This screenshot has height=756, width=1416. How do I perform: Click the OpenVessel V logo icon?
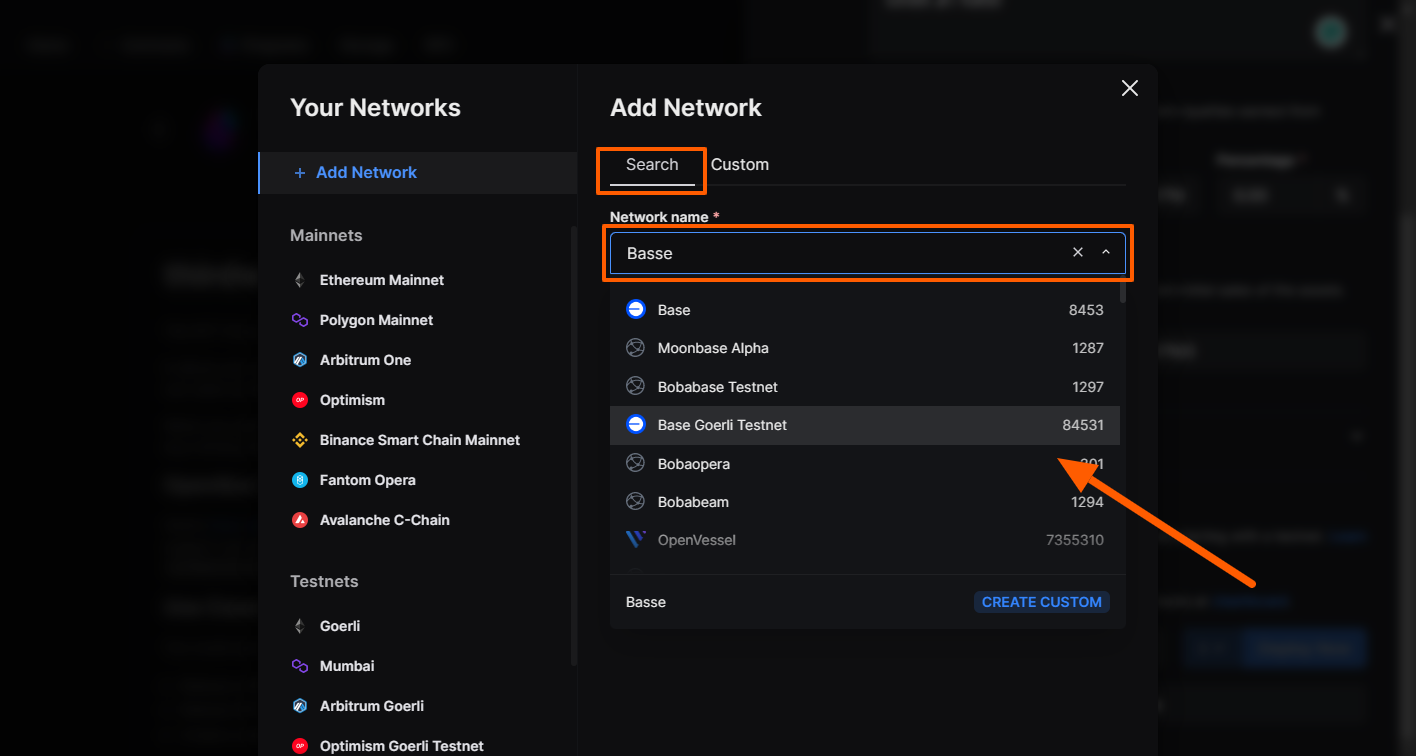[x=635, y=540]
